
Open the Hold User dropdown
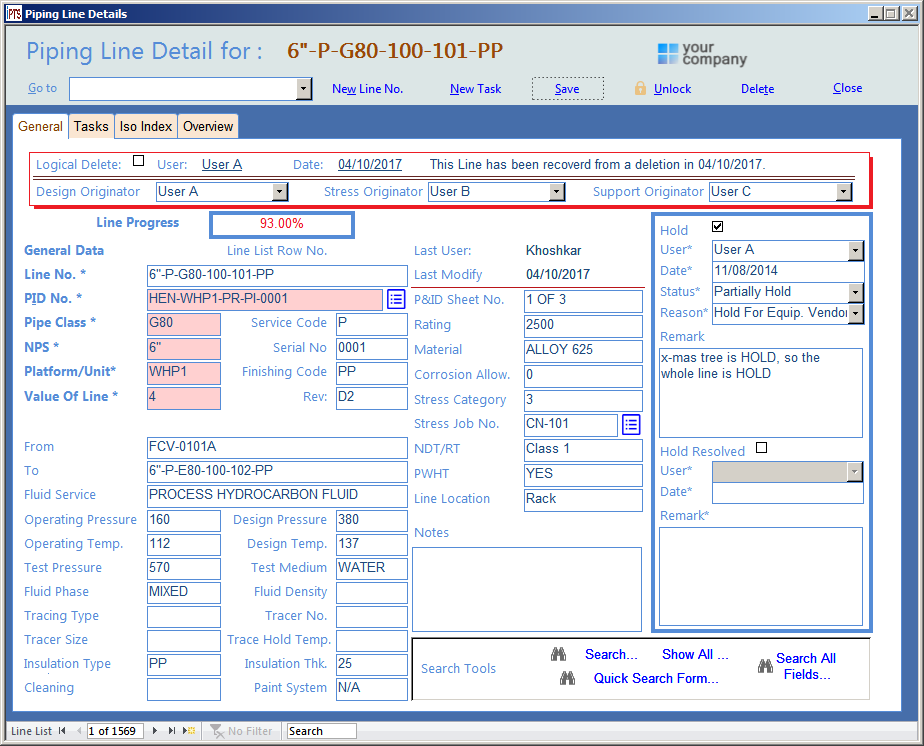(x=856, y=250)
